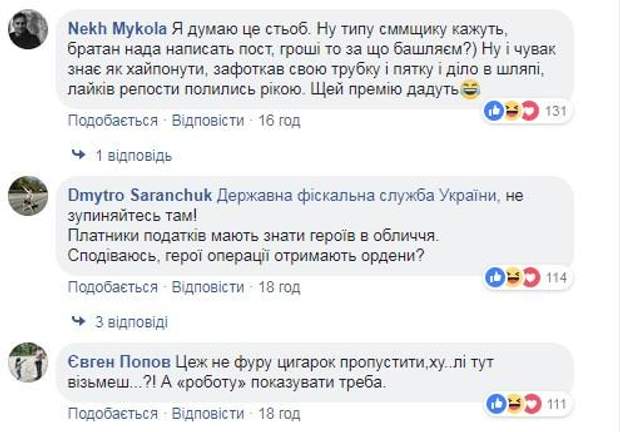Like Dmytro Saranchuk's comment via 'Подобається'
The height and width of the screenshot is (432, 620).
112,287
